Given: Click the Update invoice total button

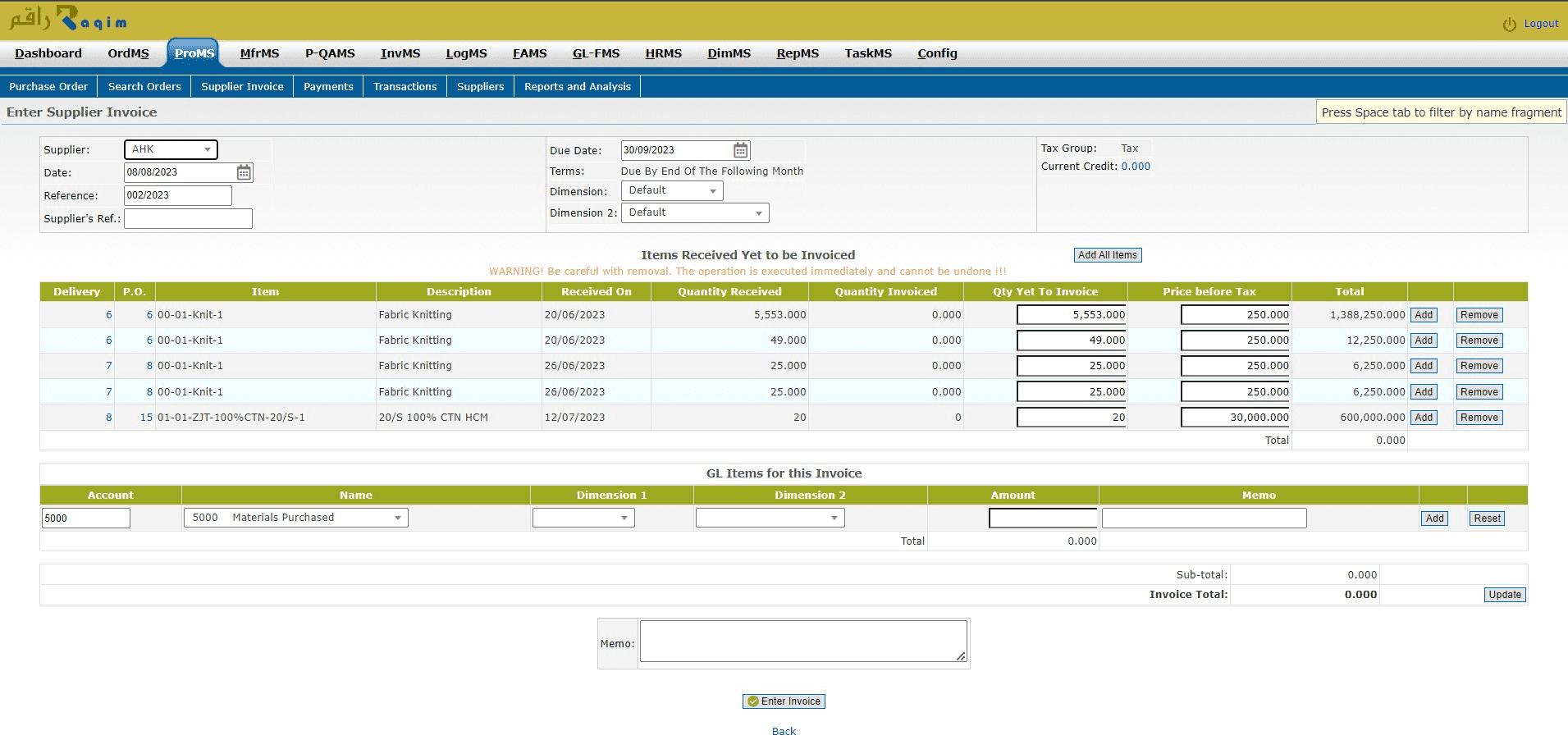Looking at the screenshot, I should (x=1505, y=595).
